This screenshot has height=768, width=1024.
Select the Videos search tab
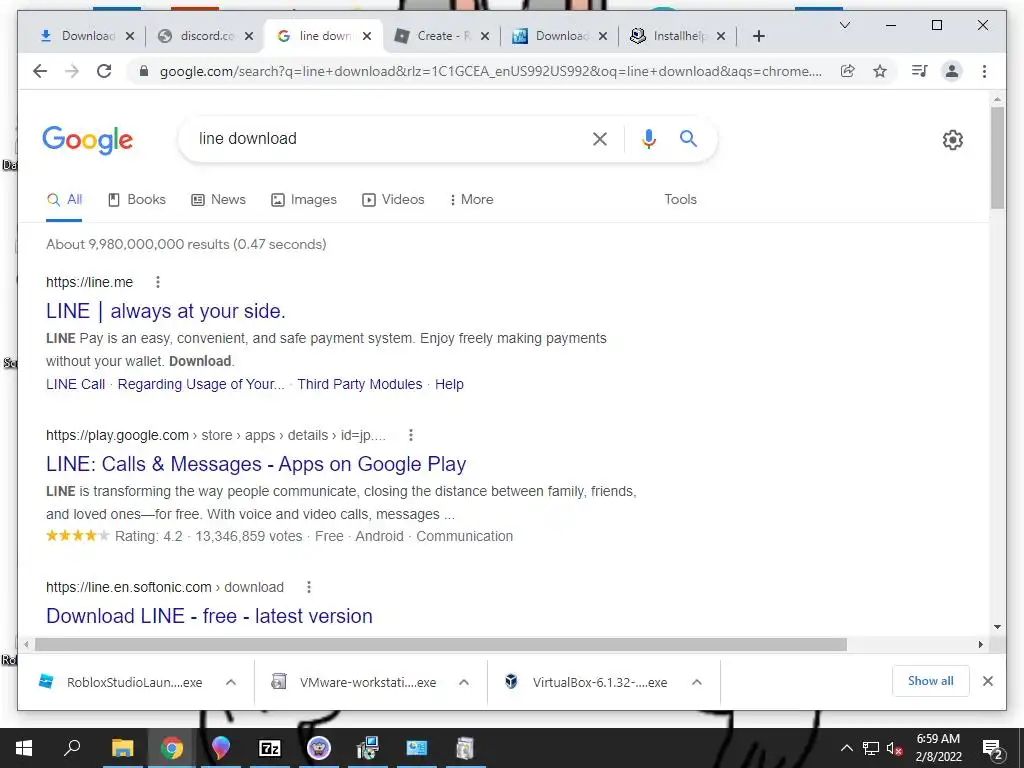(393, 200)
